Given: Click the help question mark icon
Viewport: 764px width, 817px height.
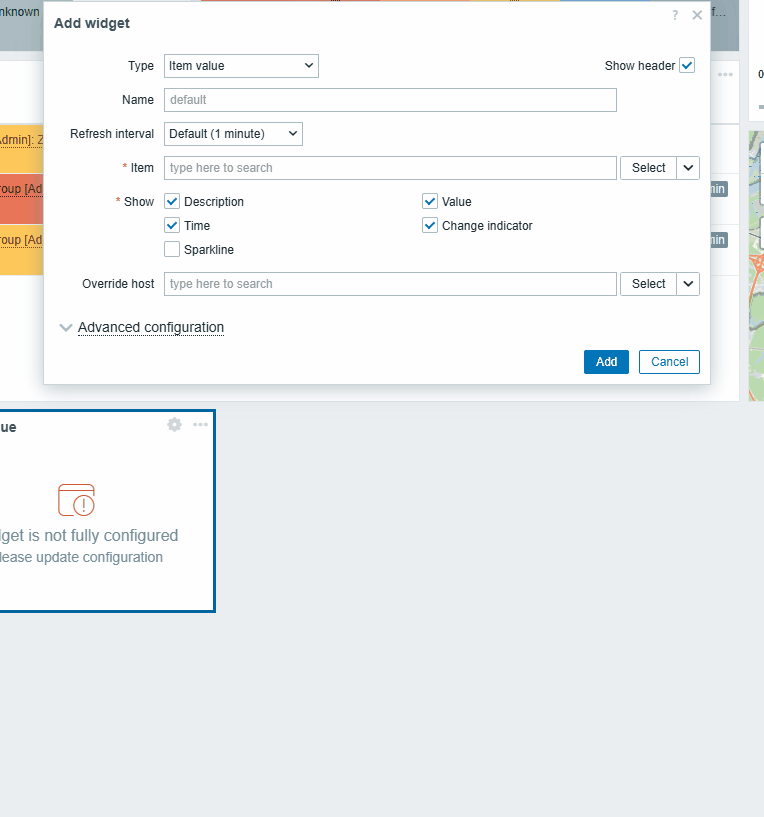Looking at the screenshot, I should click(675, 16).
